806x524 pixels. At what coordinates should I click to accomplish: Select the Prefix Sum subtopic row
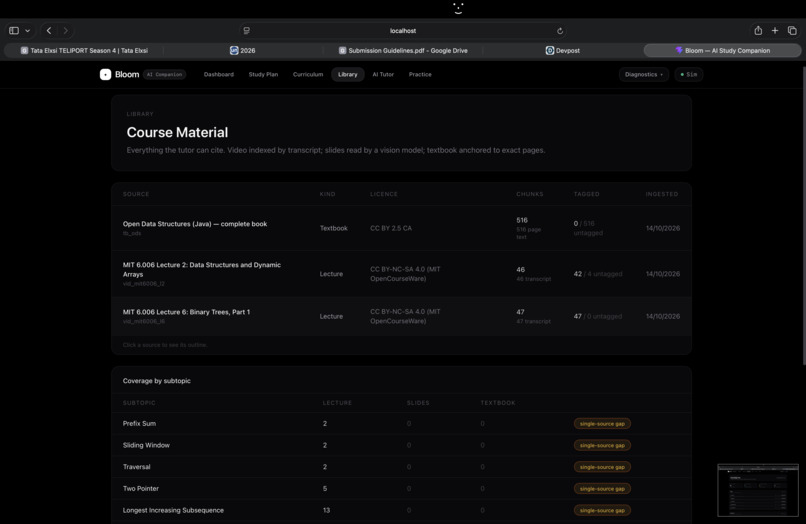401,424
